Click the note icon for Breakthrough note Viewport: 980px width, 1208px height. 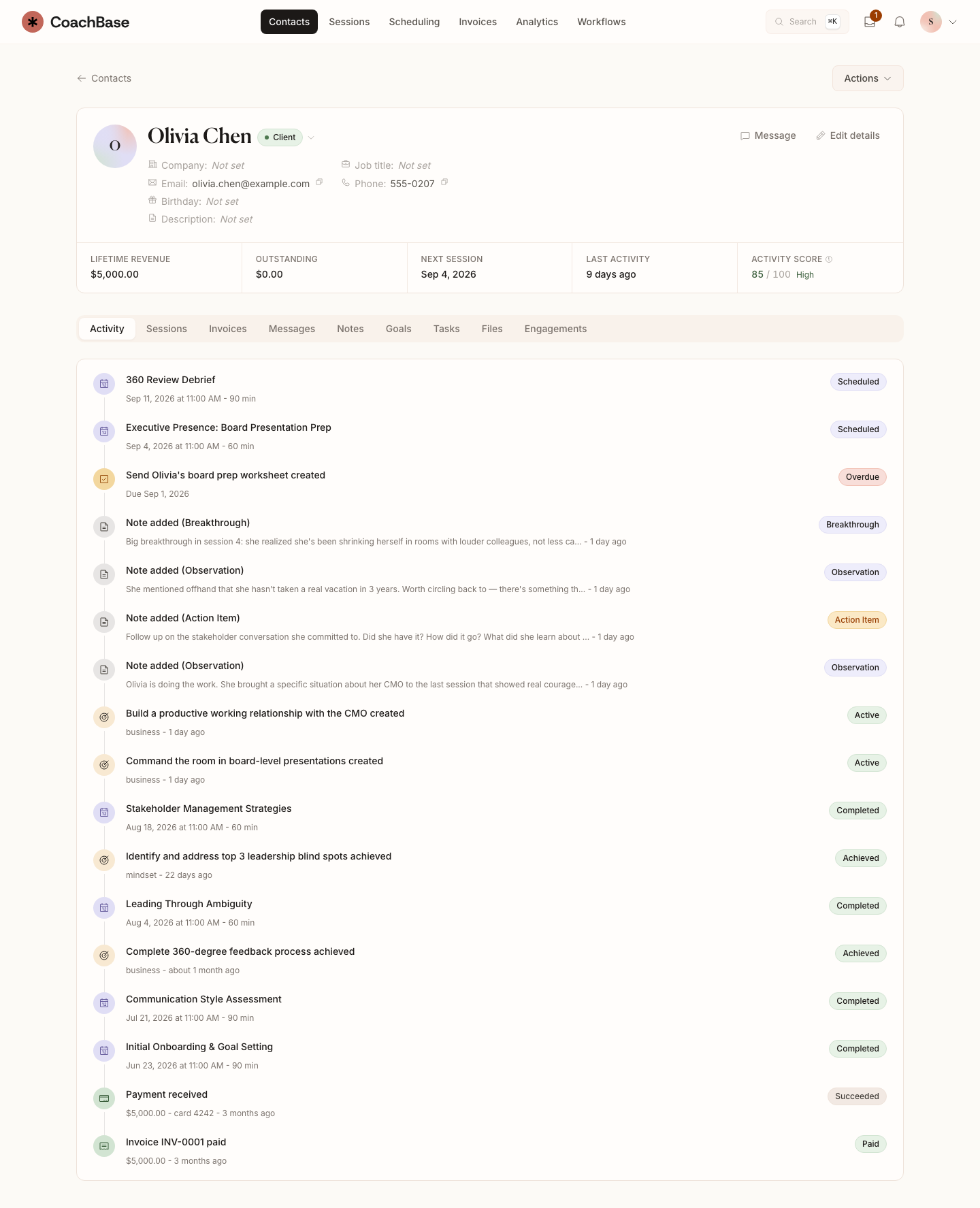[x=104, y=527]
